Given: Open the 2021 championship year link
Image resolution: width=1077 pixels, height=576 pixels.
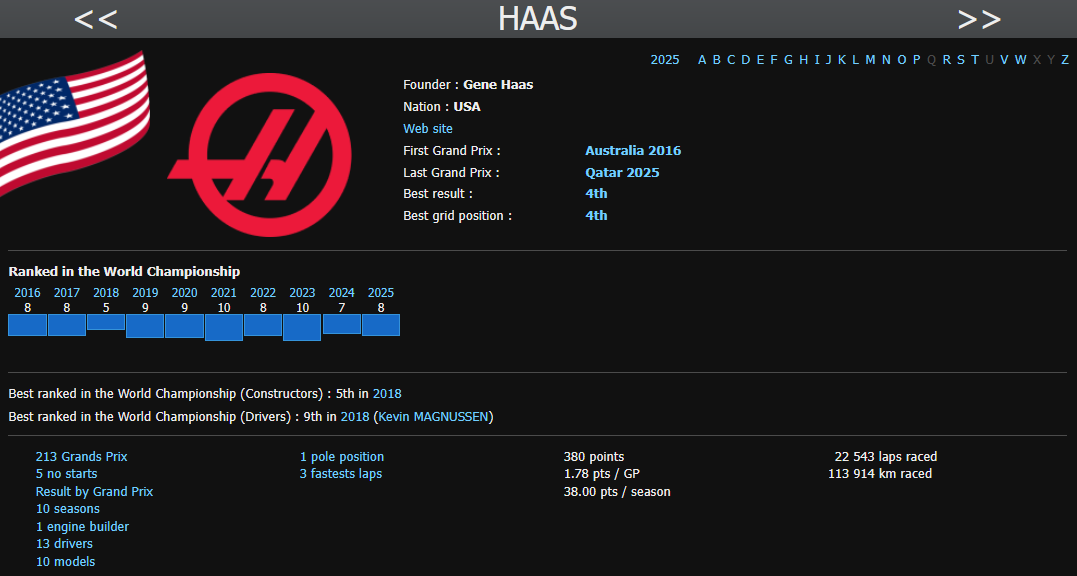Looking at the screenshot, I should coord(223,293).
